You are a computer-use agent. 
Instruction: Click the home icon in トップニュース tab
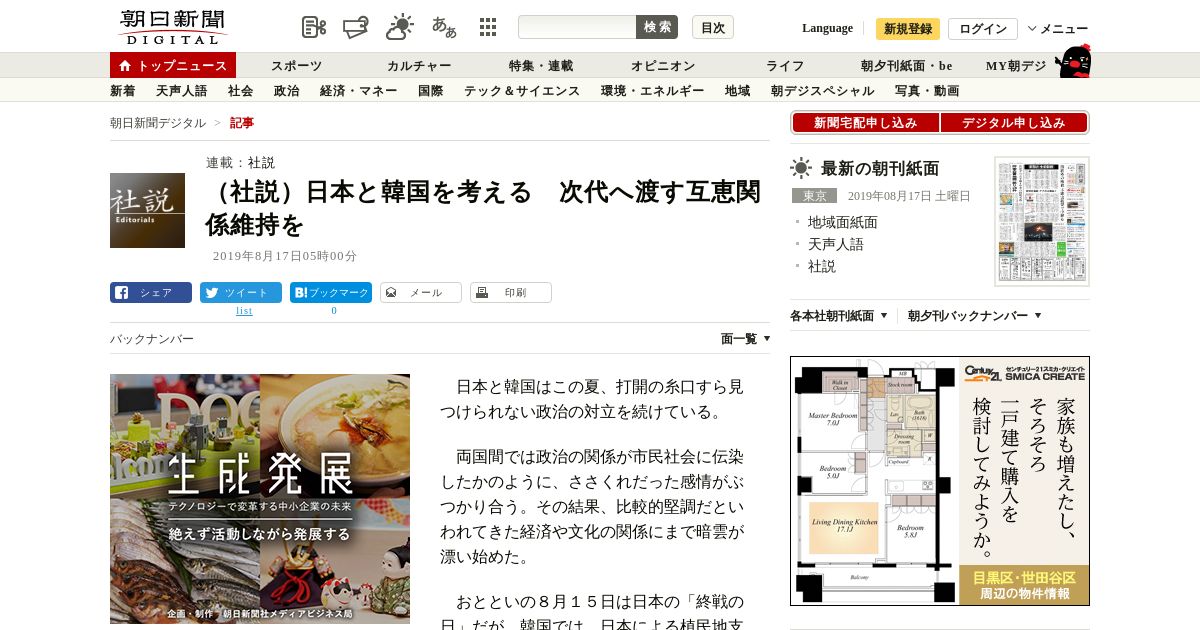pyautogui.click(x=125, y=65)
